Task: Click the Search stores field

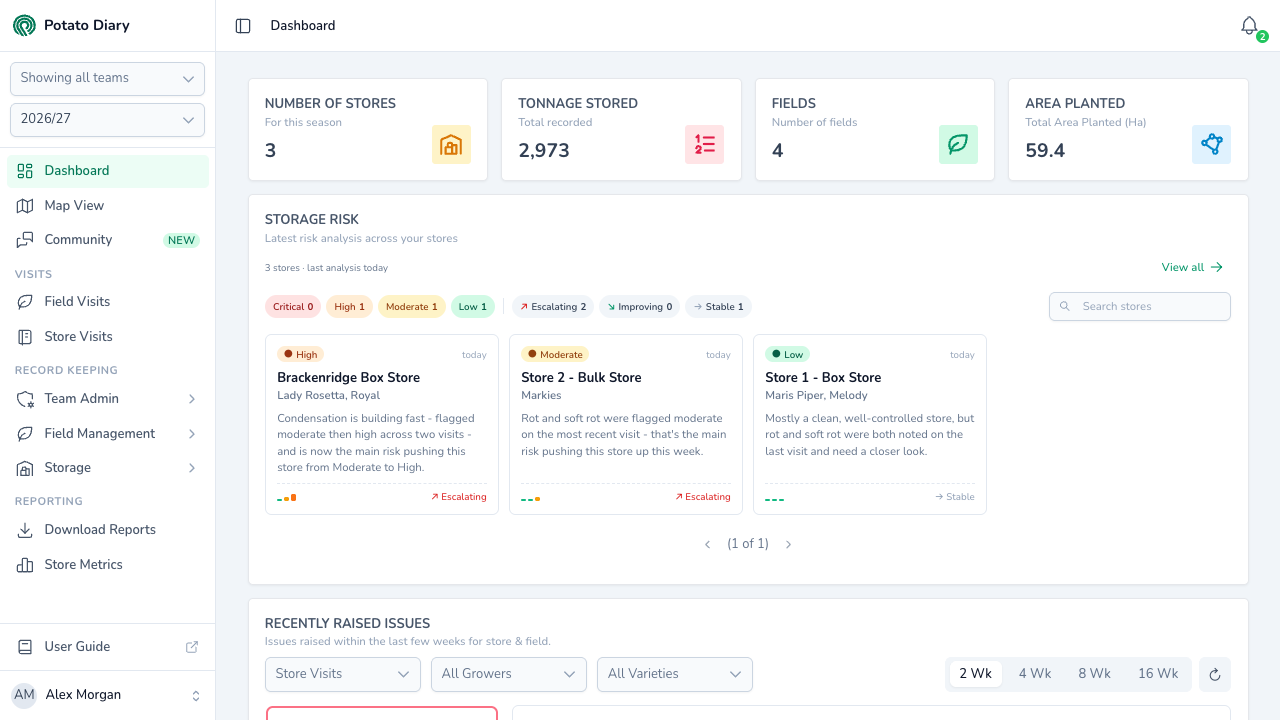Action: point(1140,307)
